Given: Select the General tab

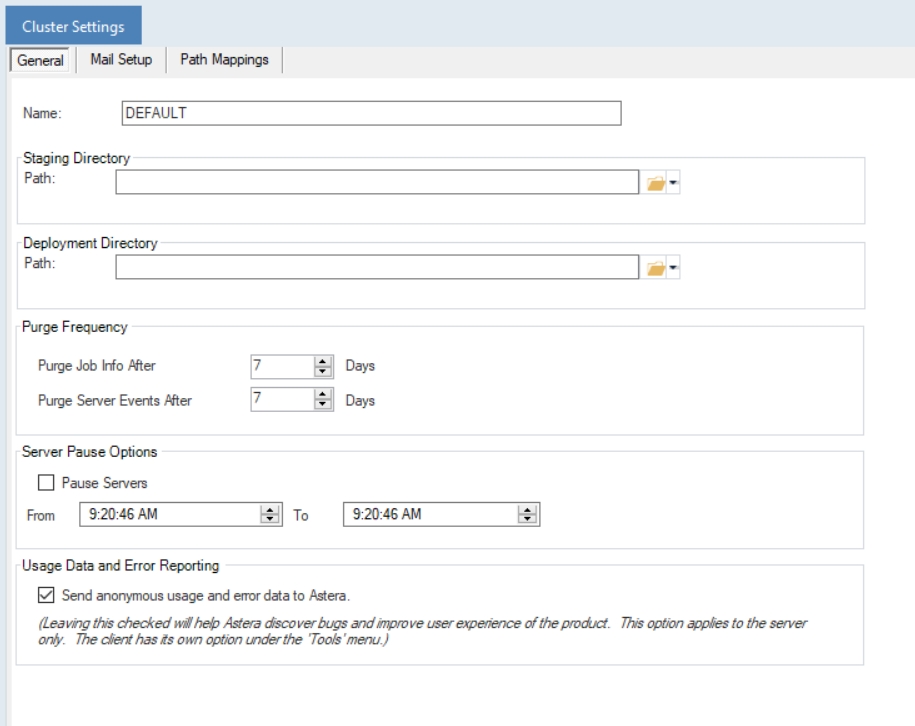Looking at the screenshot, I should [x=41, y=60].
